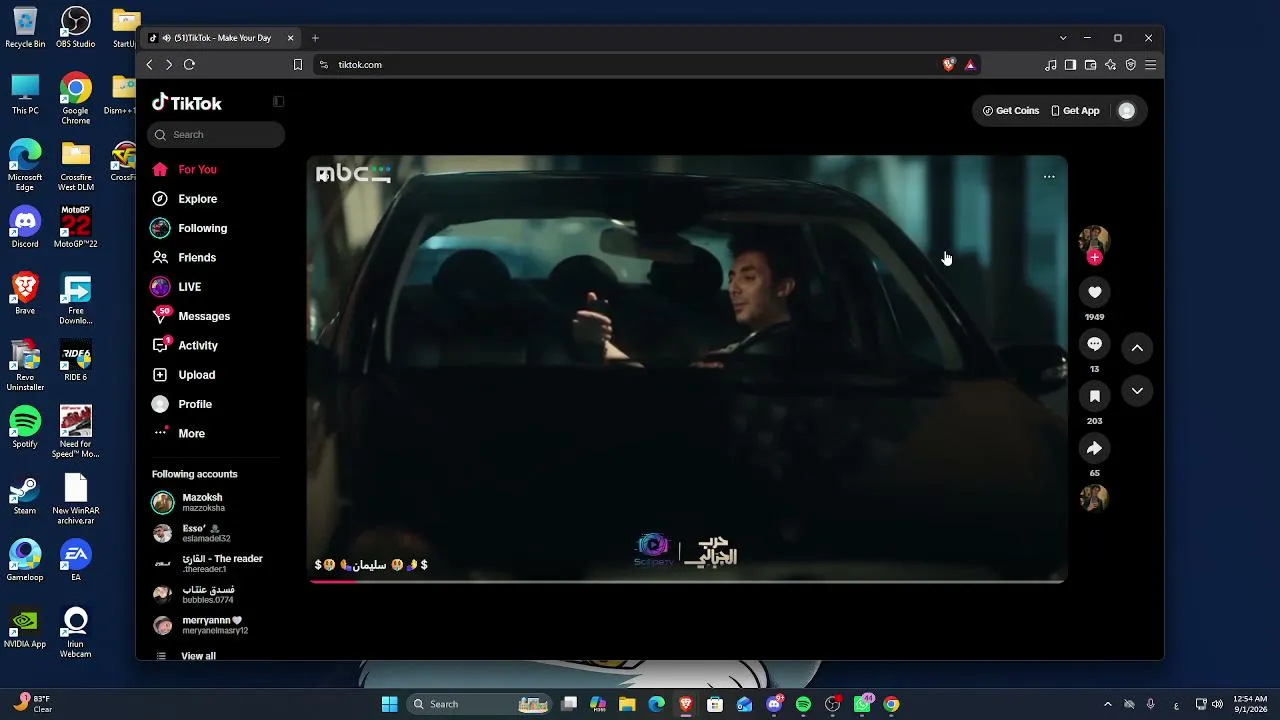Go forward in the browser
The height and width of the screenshot is (720, 1280).
(169, 65)
